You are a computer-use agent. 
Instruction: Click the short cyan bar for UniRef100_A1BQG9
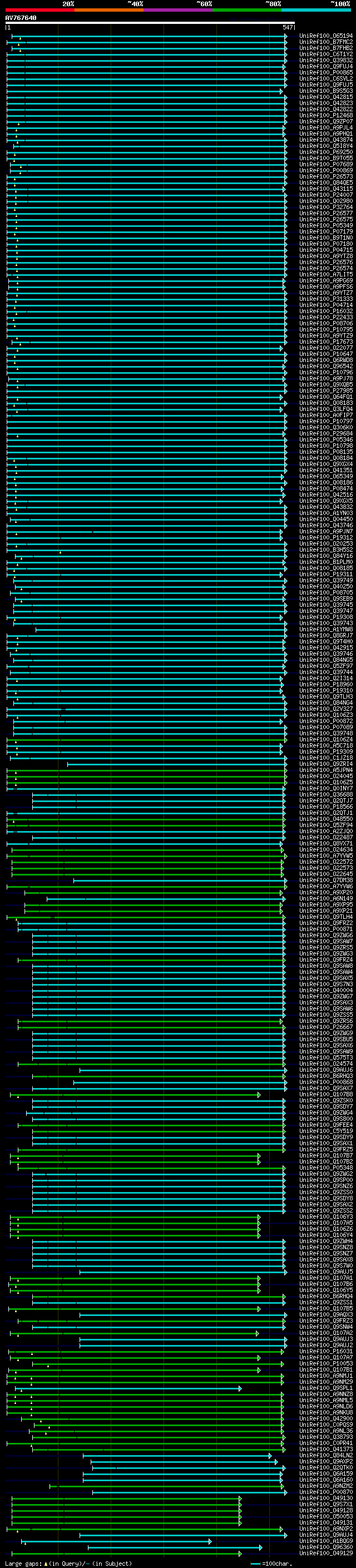pyautogui.click(x=116, y=1542)
